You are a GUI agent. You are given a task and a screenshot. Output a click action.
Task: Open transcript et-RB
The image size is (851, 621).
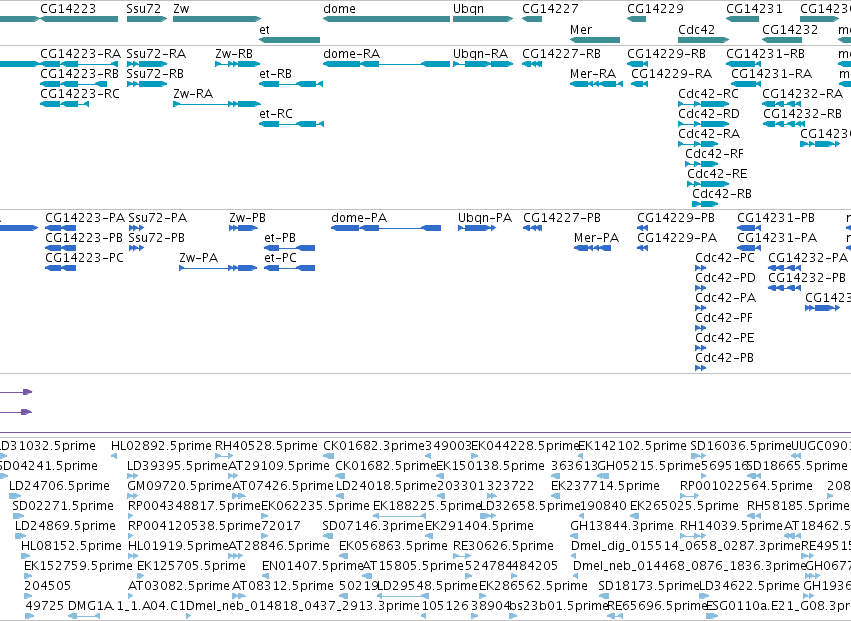276,74
